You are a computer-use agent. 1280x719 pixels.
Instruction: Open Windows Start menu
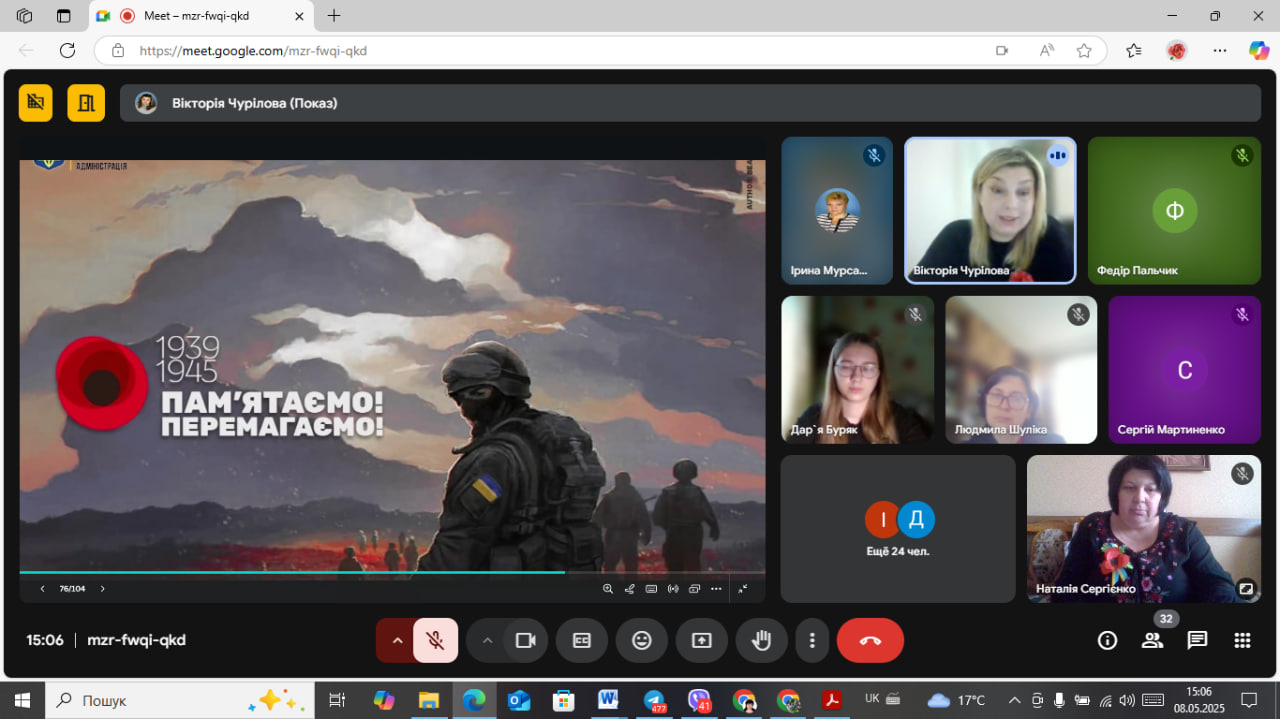tap(21, 700)
